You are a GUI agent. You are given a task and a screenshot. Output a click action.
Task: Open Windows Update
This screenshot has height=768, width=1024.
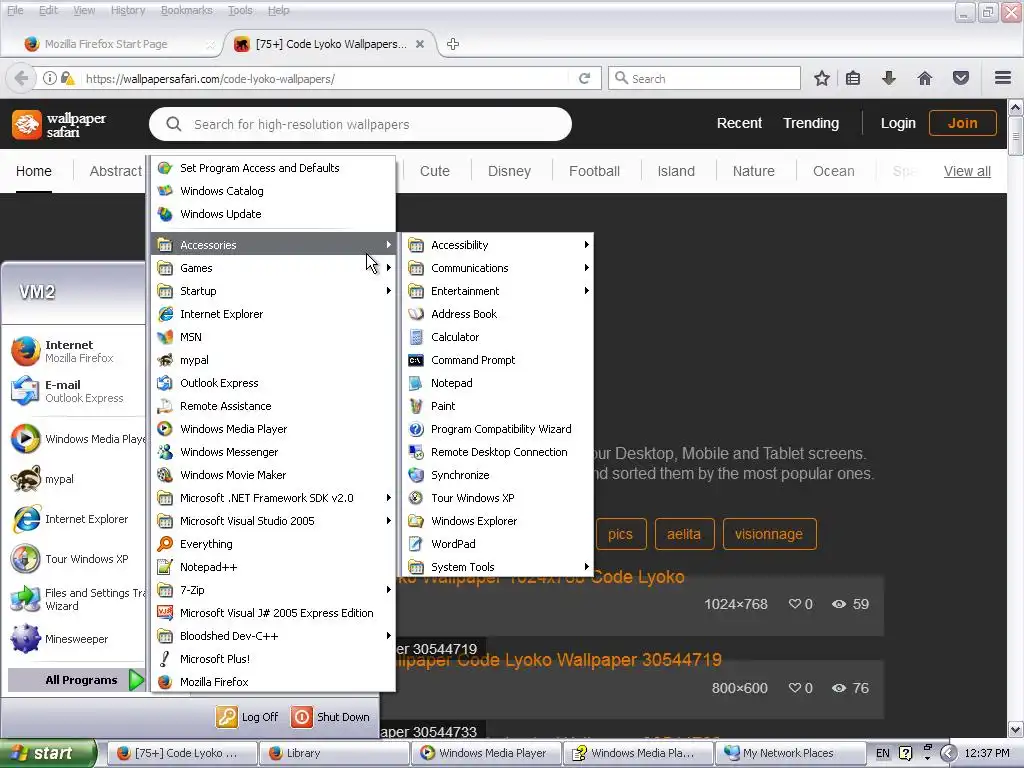[x=273, y=214]
